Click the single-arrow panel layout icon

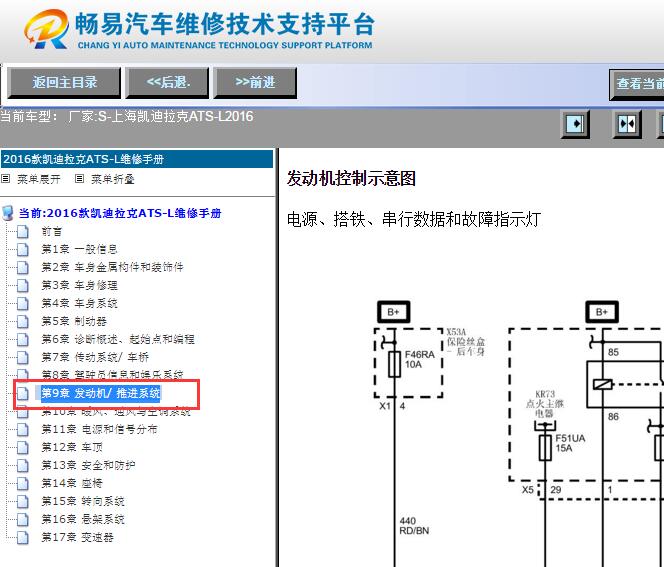(x=575, y=124)
